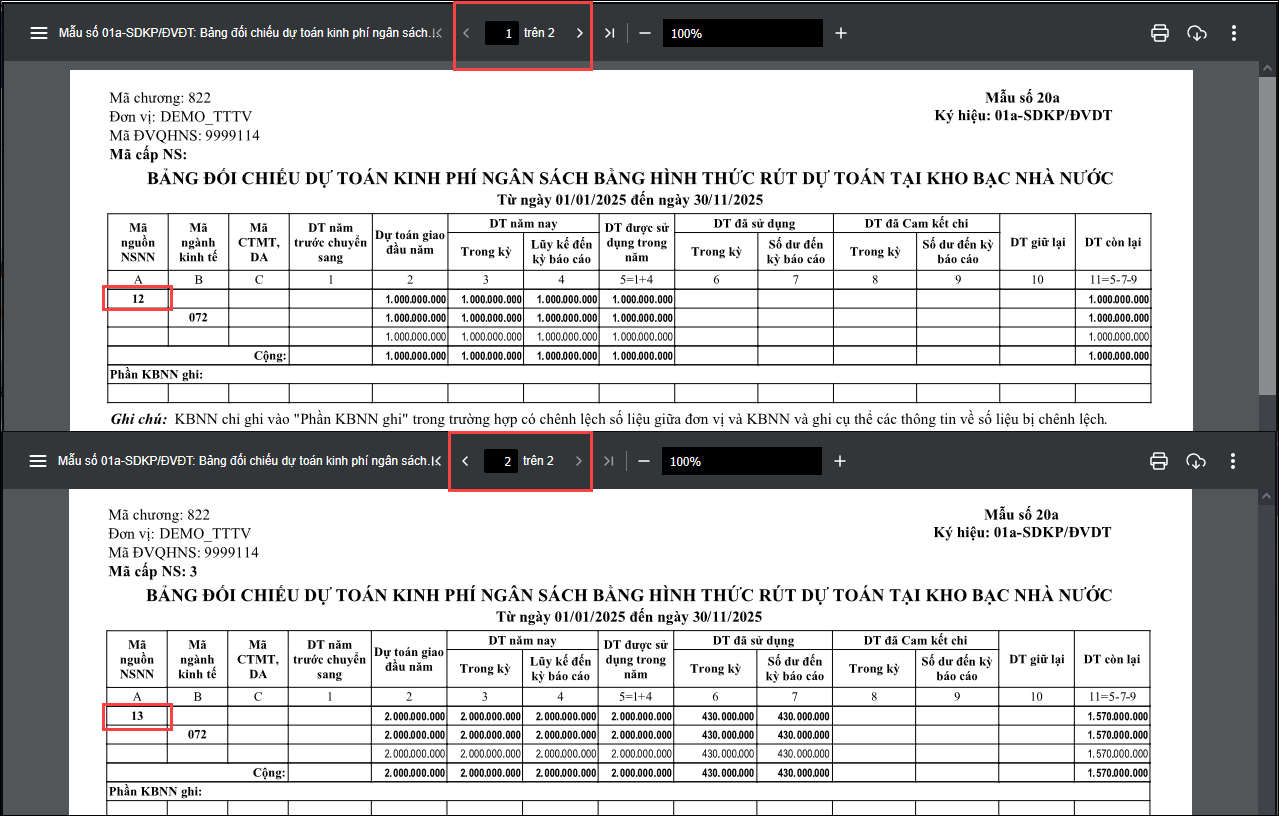The image size is (1279, 816).
Task: Zoom in in the page 2 viewer
Action: pos(840,461)
